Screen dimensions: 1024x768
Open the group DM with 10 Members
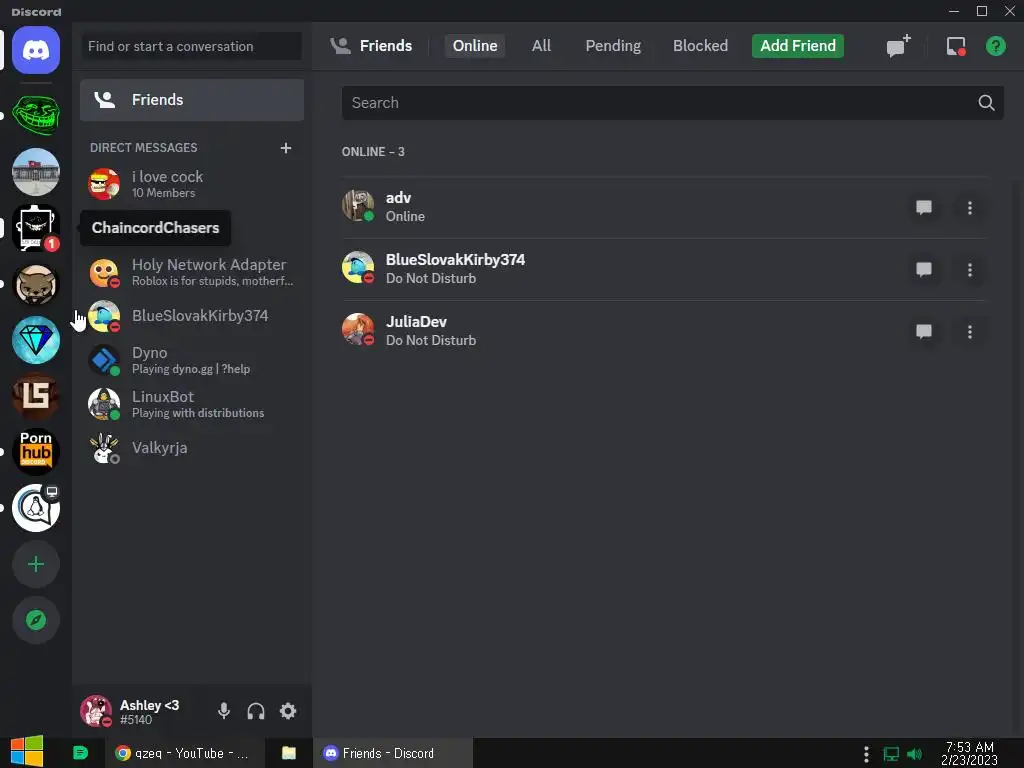pyautogui.click(x=192, y=184)
